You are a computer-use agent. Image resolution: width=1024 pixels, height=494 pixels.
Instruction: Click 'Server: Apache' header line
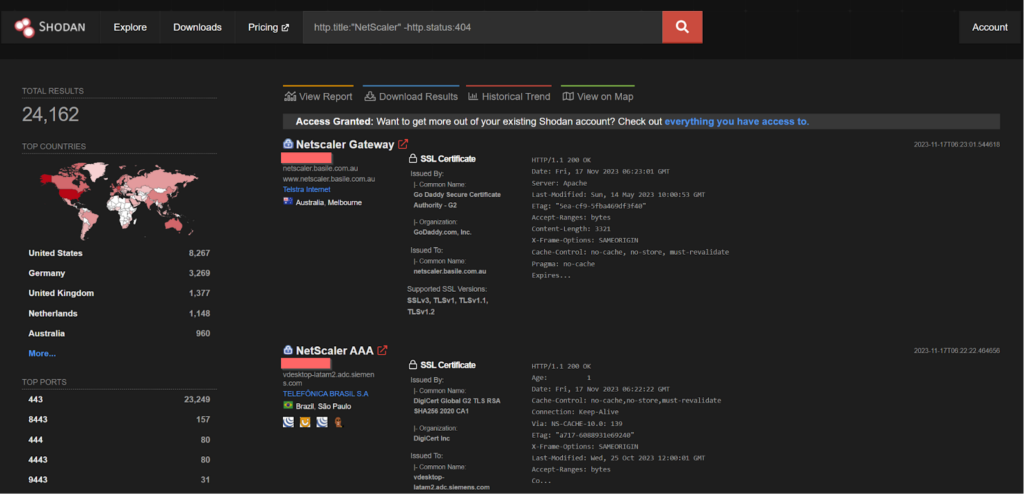558,183
